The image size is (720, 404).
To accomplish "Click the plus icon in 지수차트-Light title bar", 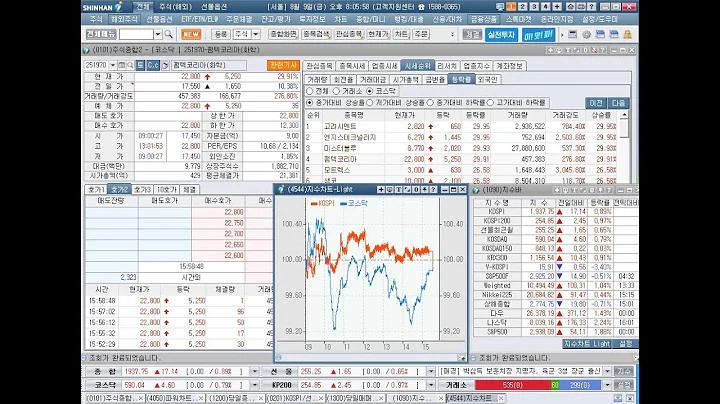I will [381, 190].
